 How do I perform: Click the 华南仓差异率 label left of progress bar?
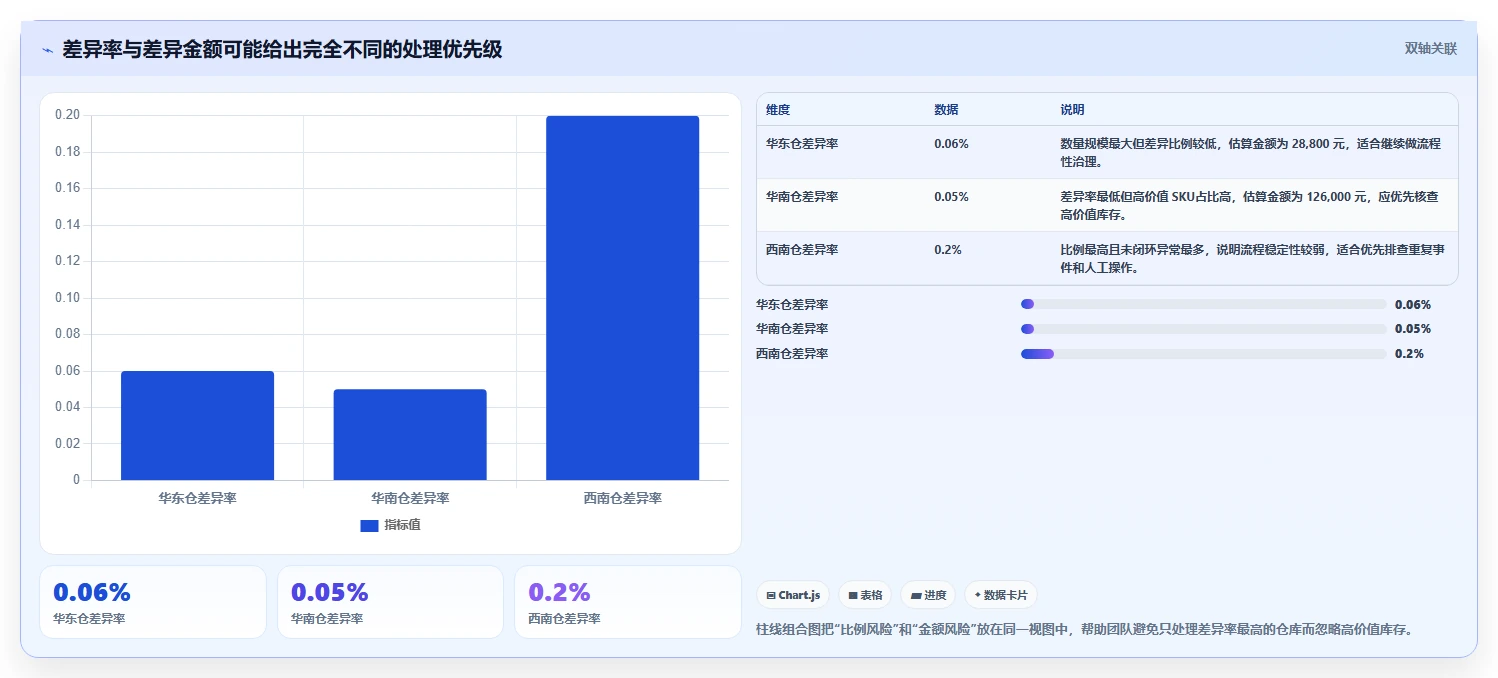pos(792,329)
